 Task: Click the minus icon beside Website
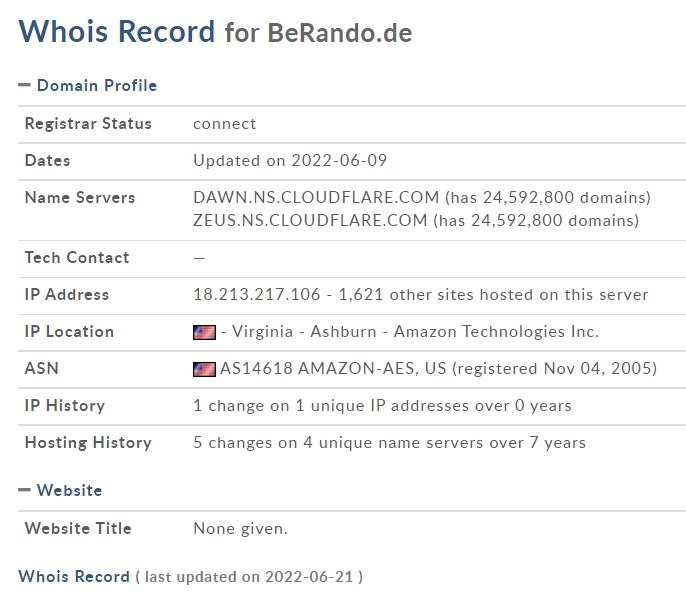tap(24, 490)
